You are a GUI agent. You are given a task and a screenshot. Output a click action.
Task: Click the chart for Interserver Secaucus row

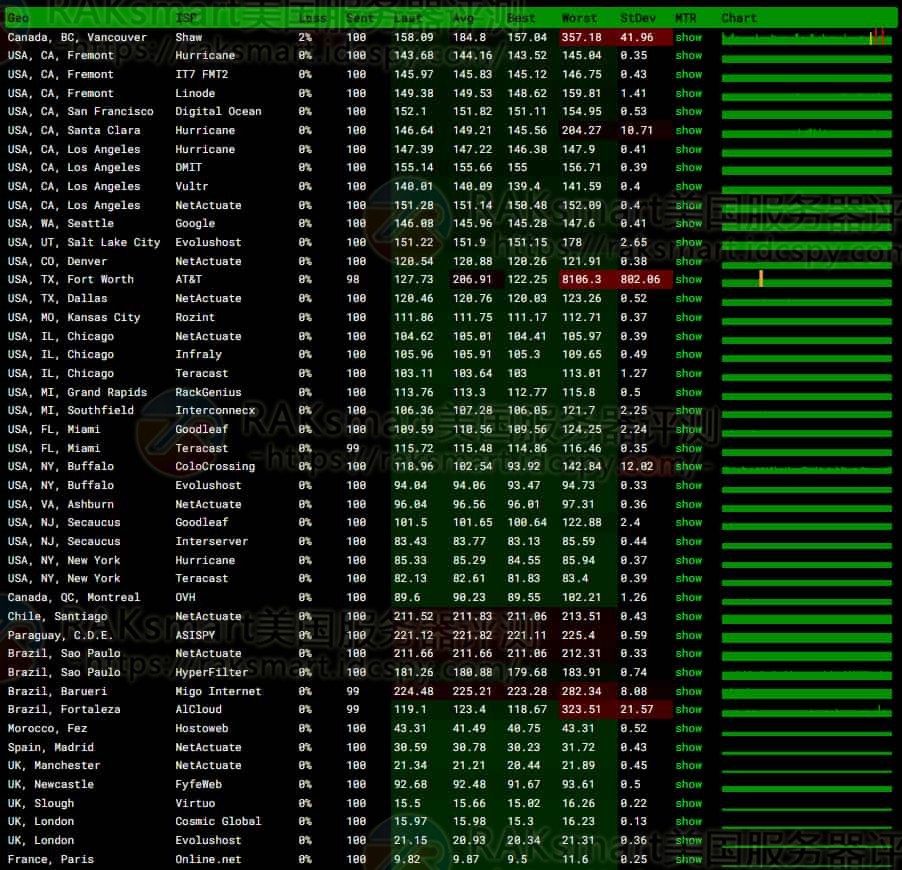coord(806,542)
